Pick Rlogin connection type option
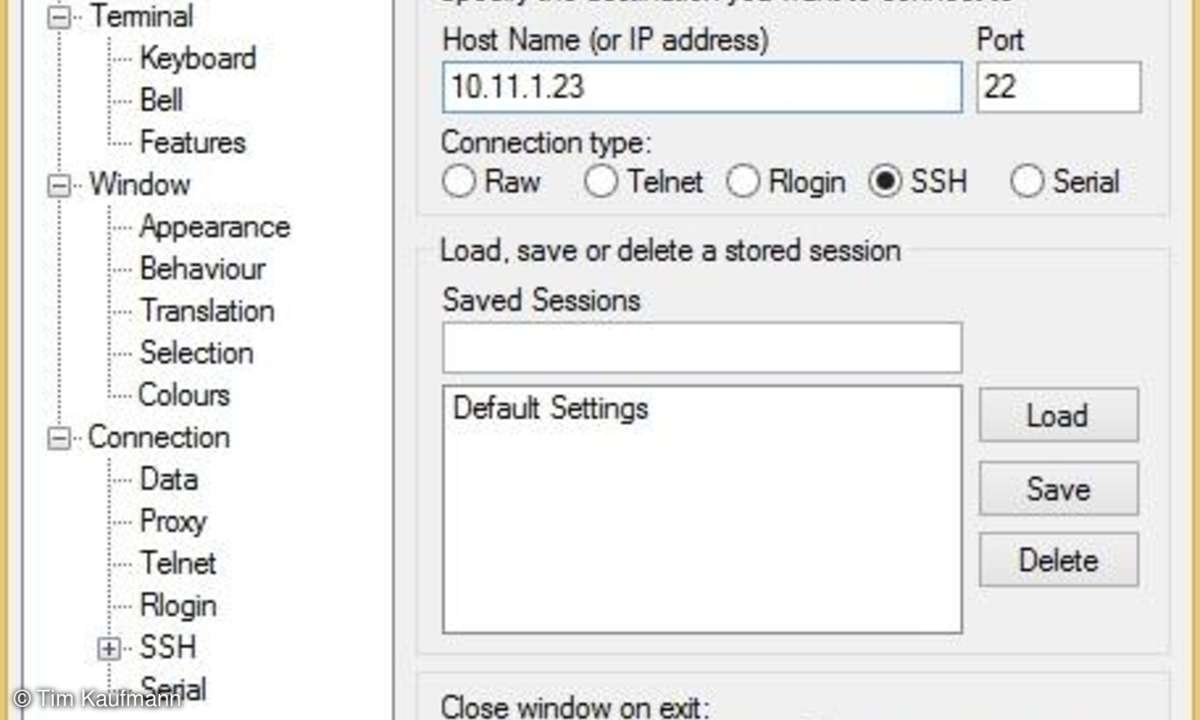The image size is (1200, 720). [x=744, y=182]
